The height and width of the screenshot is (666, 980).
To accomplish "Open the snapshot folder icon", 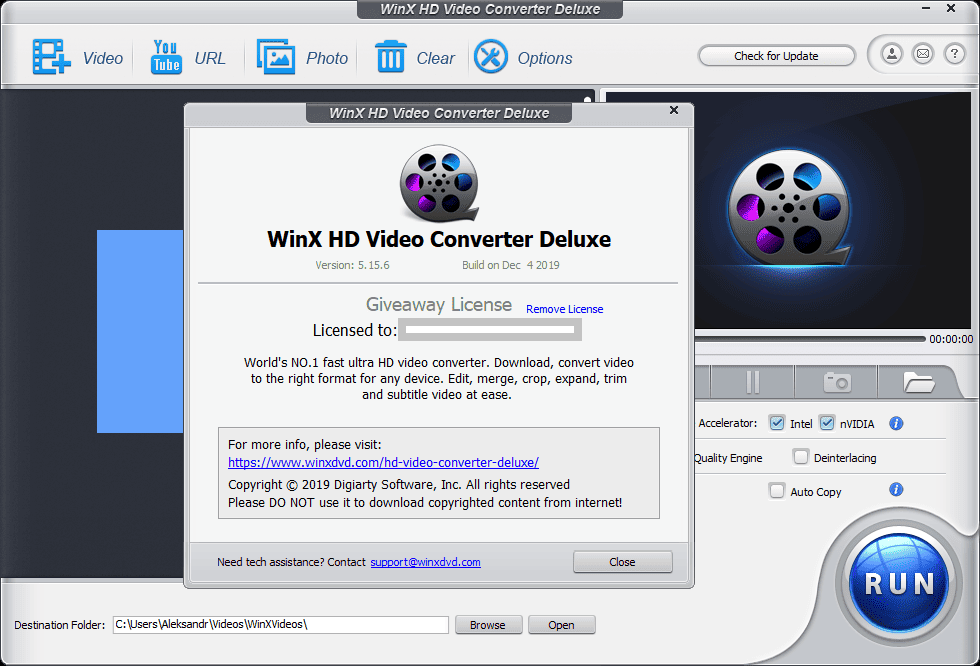I will click(x=918, y=382).
